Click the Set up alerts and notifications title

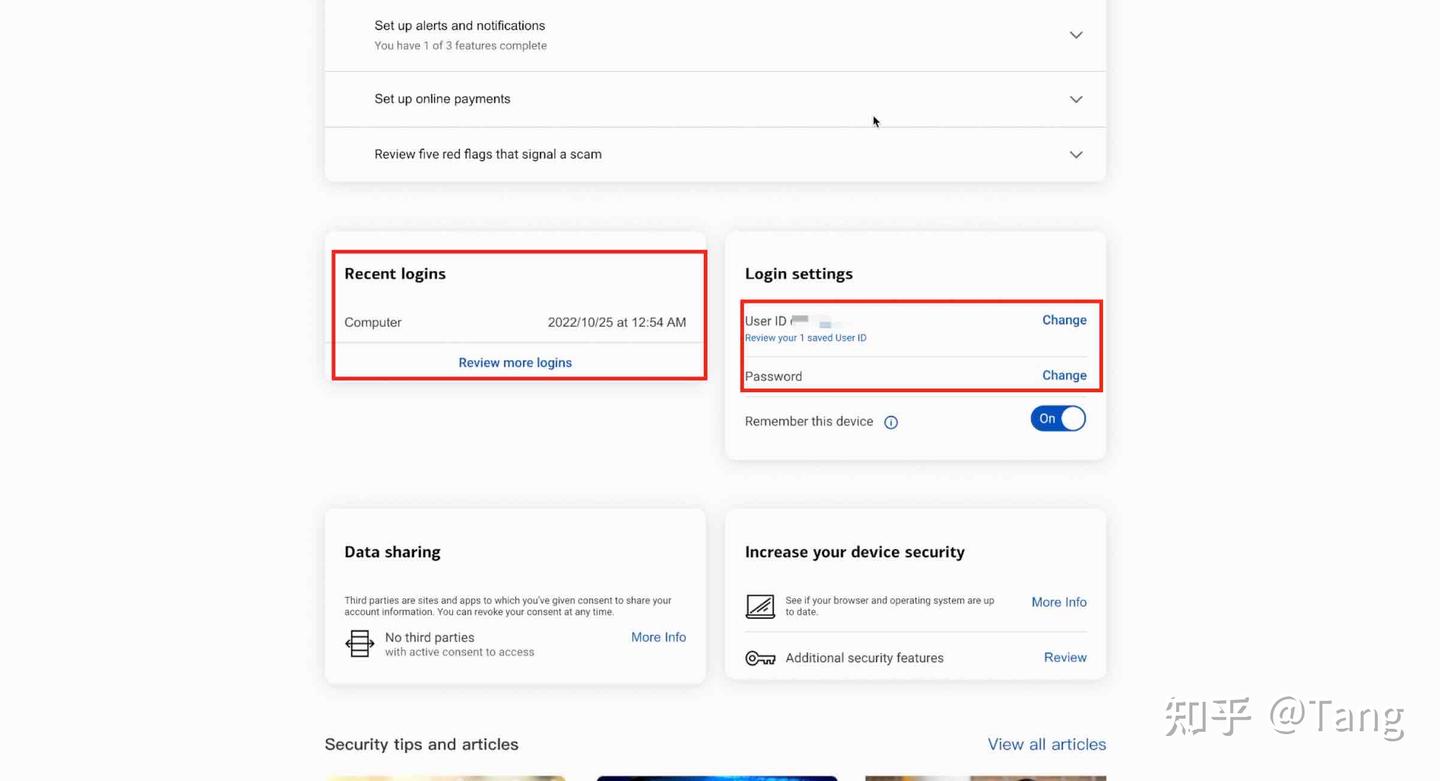coord(459,26)
